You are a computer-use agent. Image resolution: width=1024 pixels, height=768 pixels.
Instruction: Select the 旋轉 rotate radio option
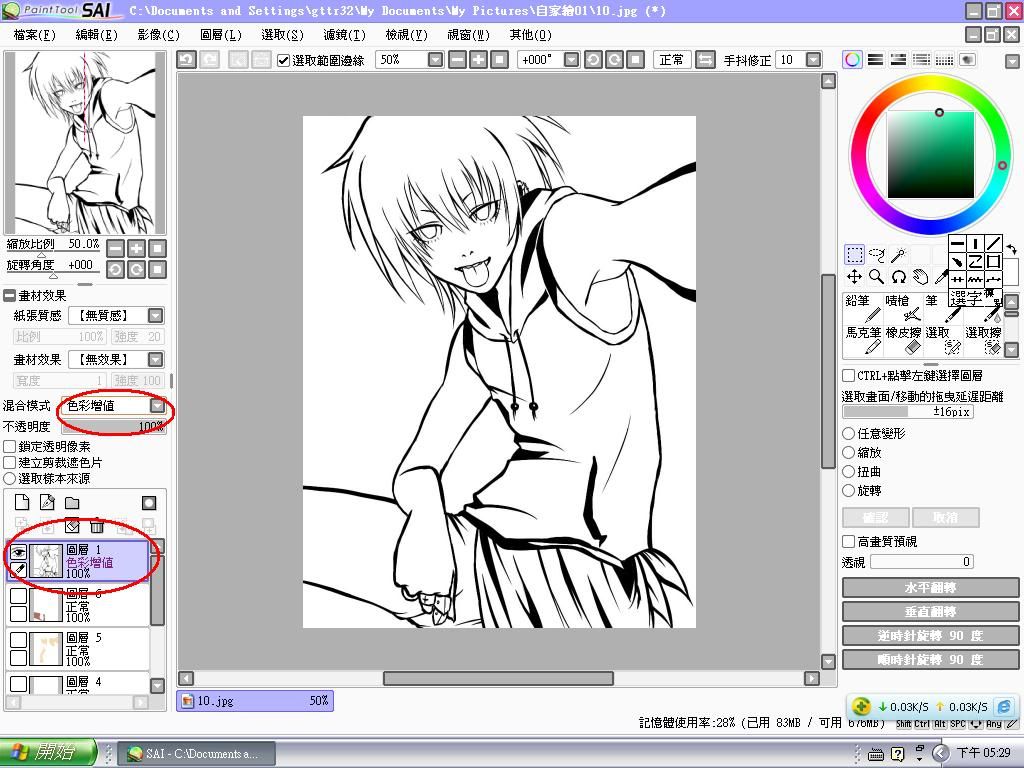click(x=848, y=490)
